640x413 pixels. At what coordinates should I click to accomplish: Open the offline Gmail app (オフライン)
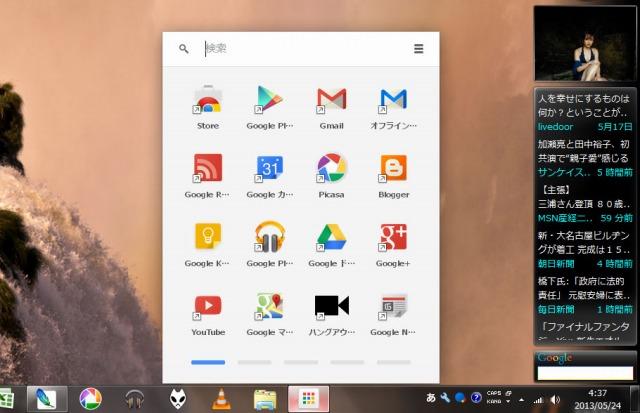393,100
